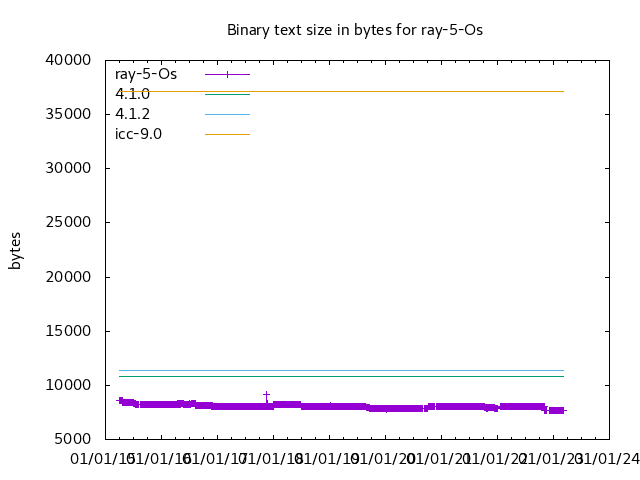Click the 15000 y-axis tick label
This screenshot has height=480, width=640.
click(x=71, y=331)
